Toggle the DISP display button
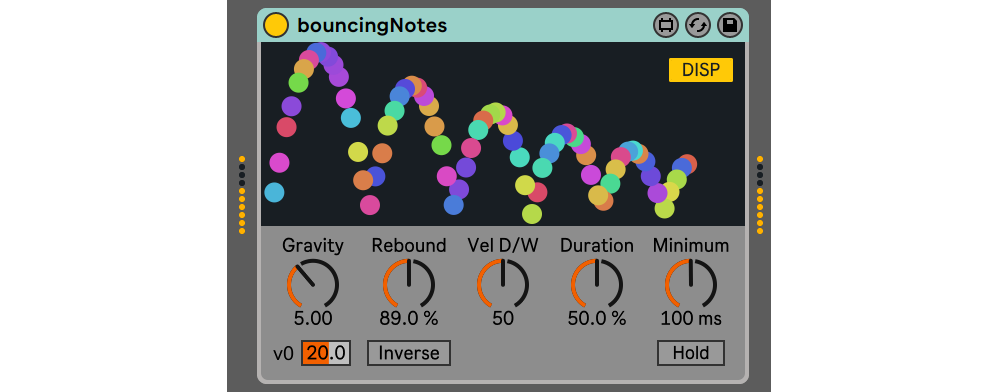Viewport: 997px width, 392px height. tap(701, 71)
